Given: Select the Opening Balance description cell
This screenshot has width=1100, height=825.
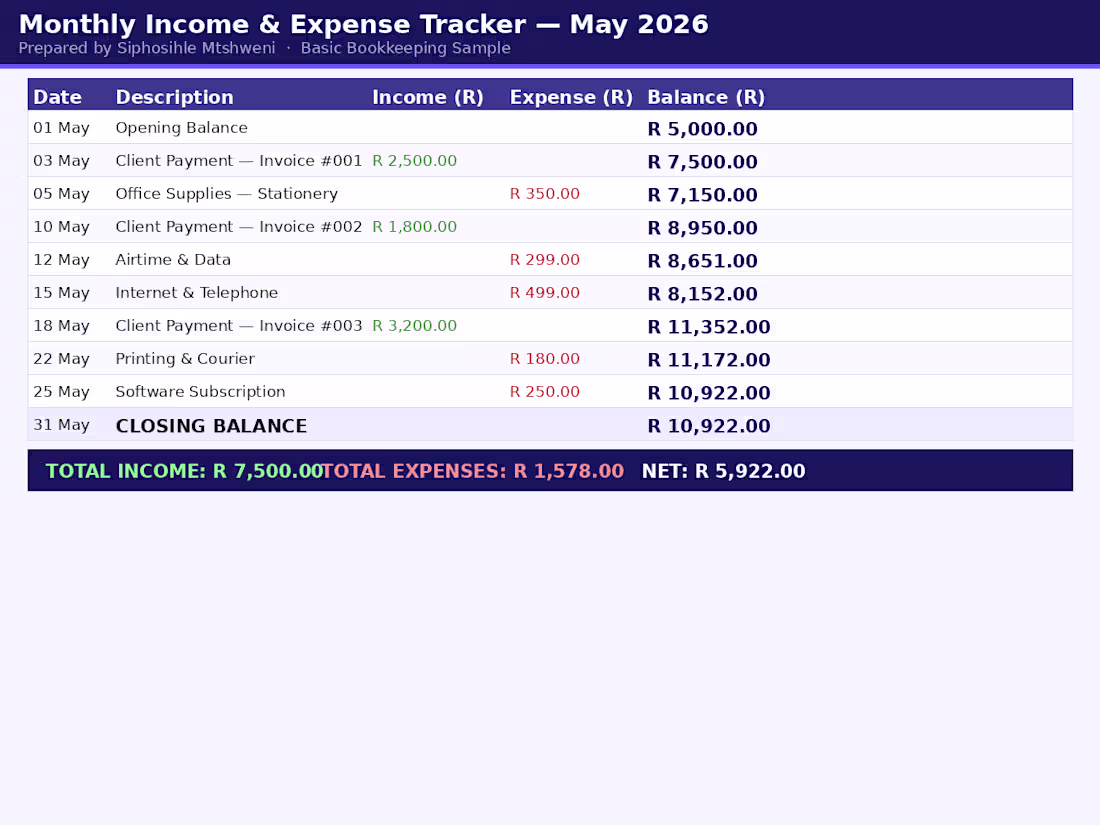Looking at the screenshot, I should [182, 128].
